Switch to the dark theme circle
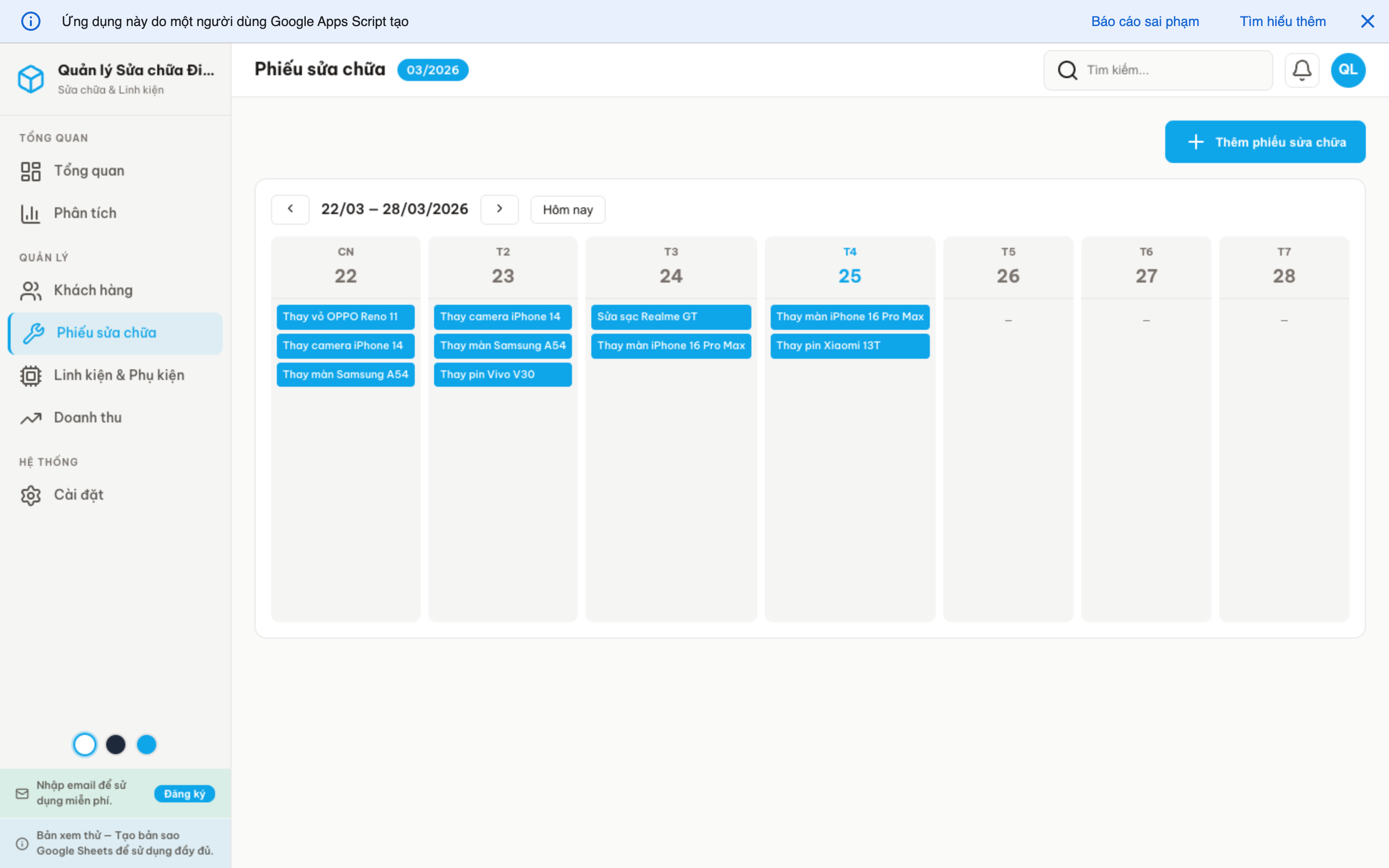This screenshot has width=1389, height=868. coord(116,744)
